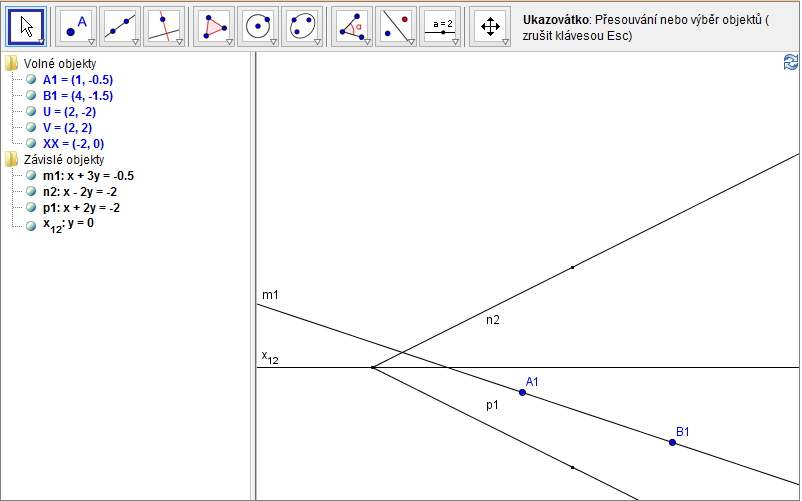Select the New Point tool

click(x=76, y=26)
